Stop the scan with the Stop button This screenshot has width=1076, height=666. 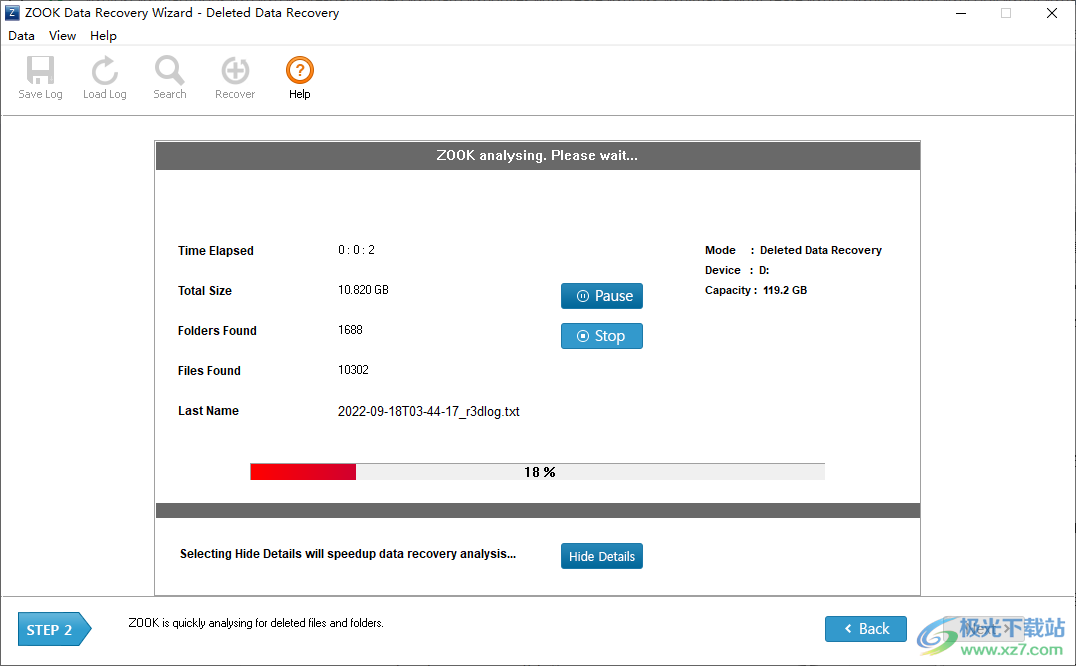point(601,335)
